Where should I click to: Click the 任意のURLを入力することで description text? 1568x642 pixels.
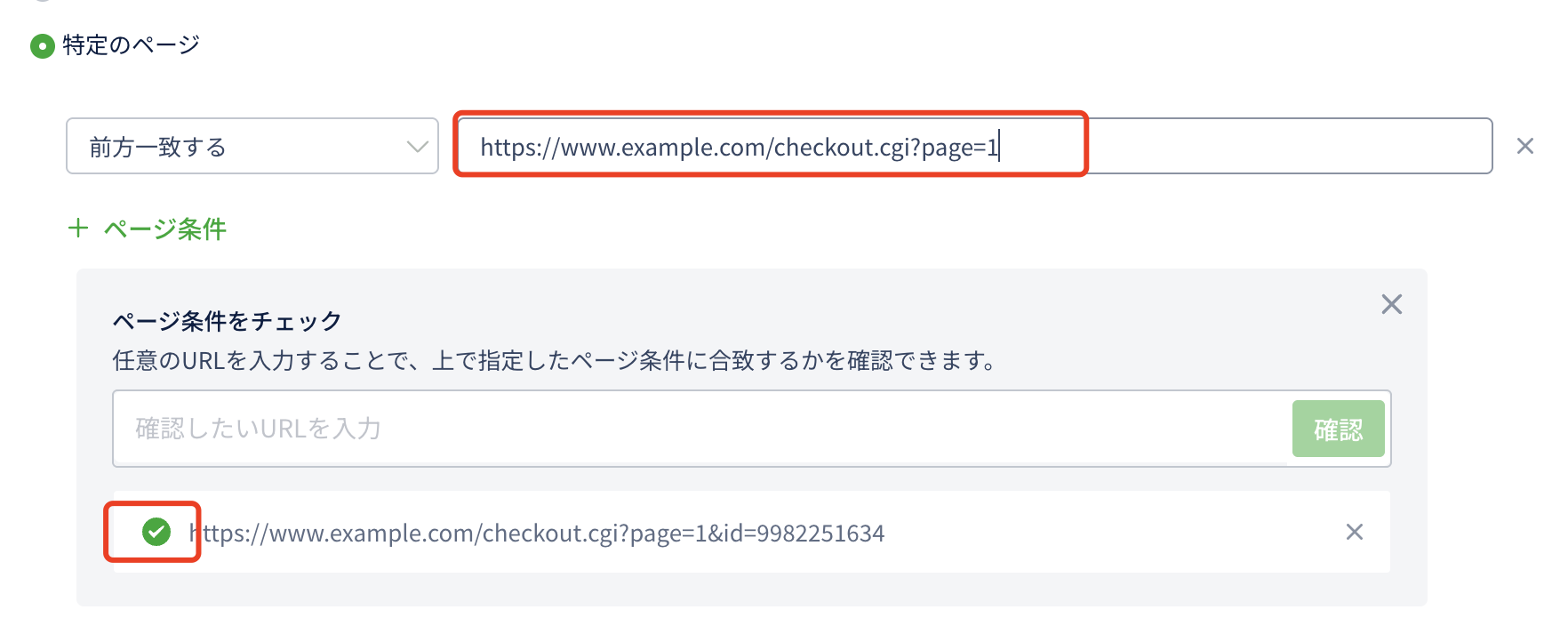coord(555,360)
